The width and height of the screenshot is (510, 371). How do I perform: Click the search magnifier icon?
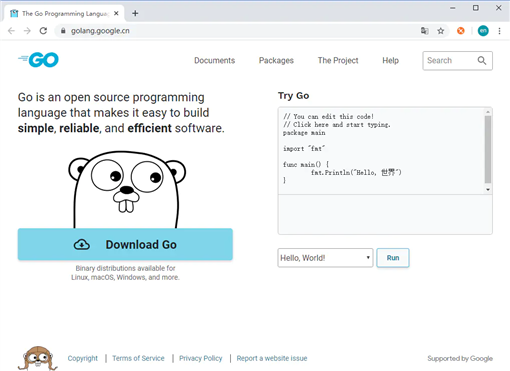click(x=482, y=60)
